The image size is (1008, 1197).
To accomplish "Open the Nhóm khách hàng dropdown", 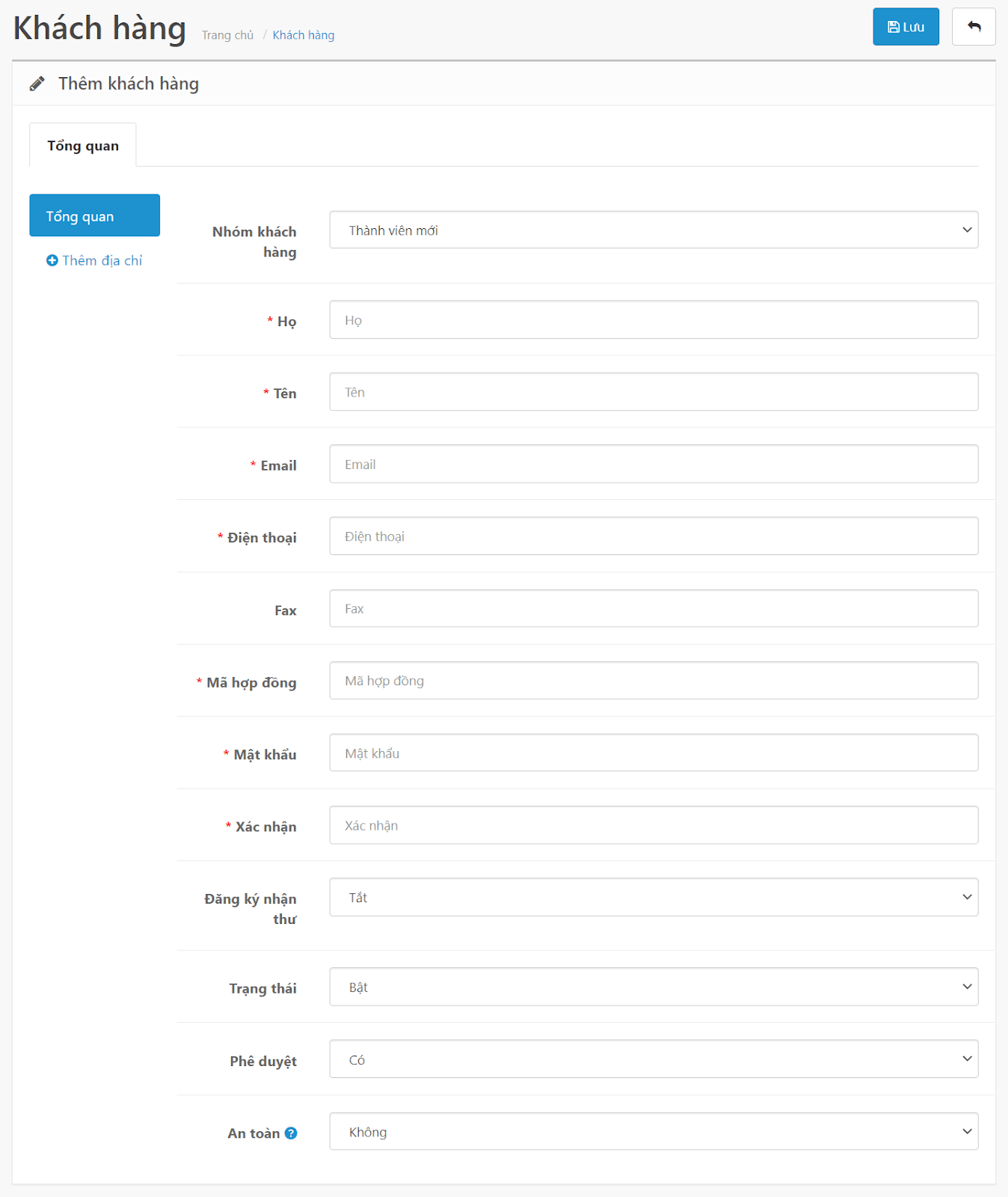I will tap(653, 230).
